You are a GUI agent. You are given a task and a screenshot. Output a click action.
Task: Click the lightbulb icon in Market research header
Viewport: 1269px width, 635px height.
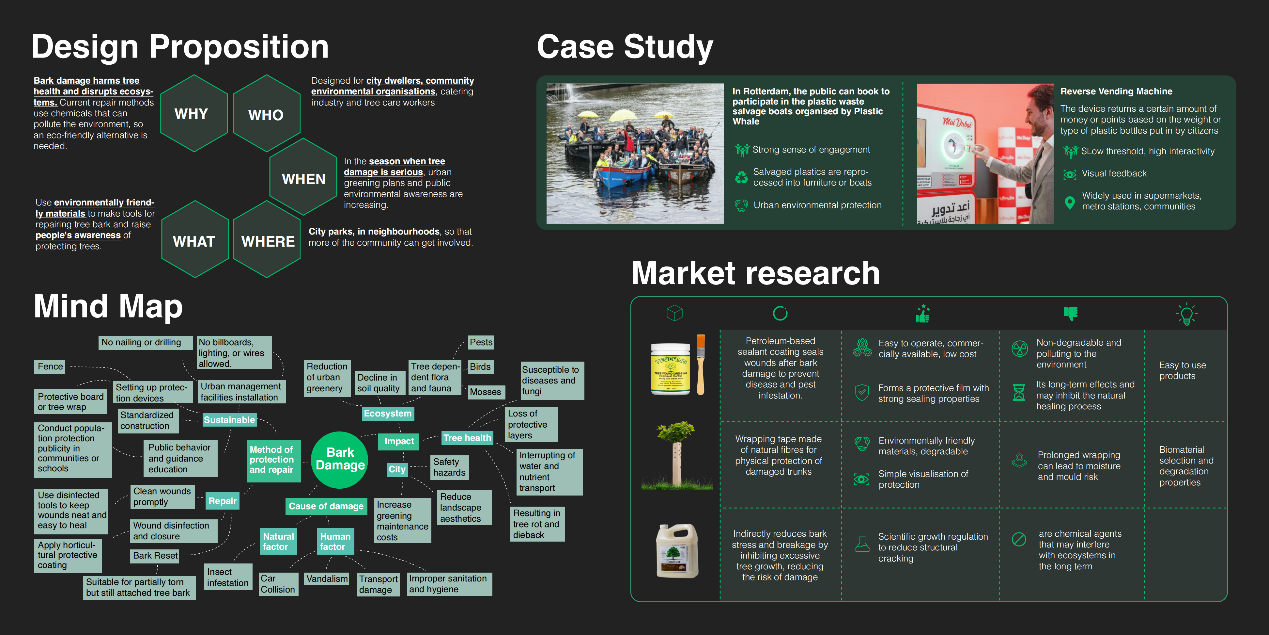[1186, 314]
